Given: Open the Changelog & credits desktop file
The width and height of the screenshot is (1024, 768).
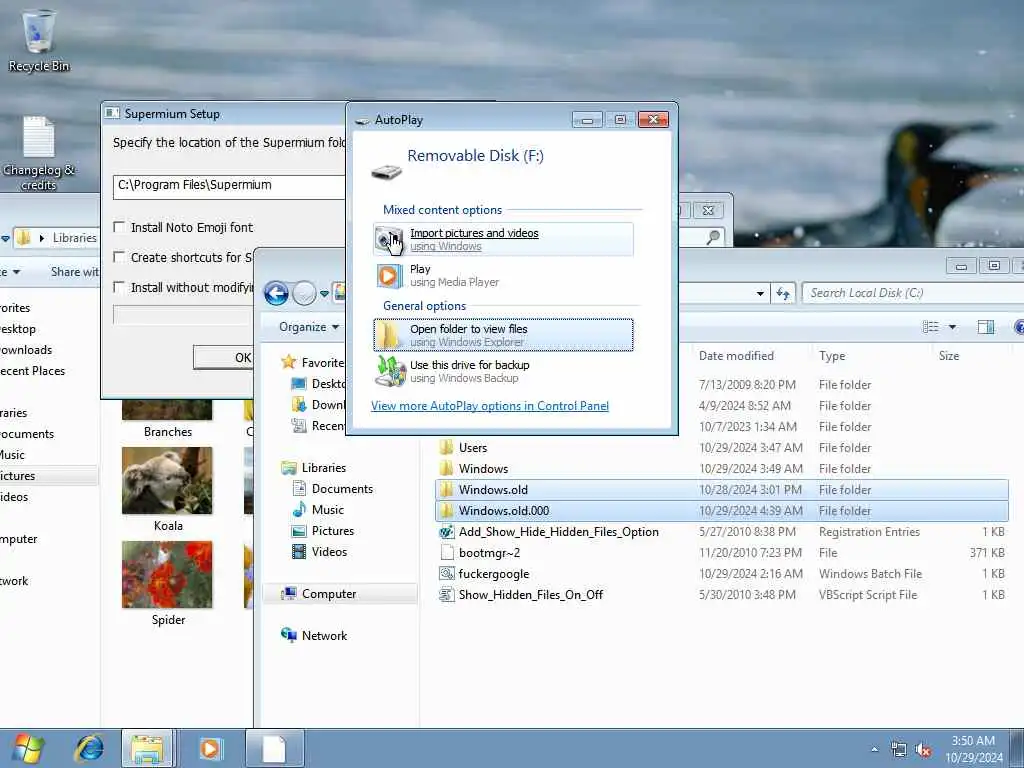Looking at the screenshot, I should click(x=39, y=153).
